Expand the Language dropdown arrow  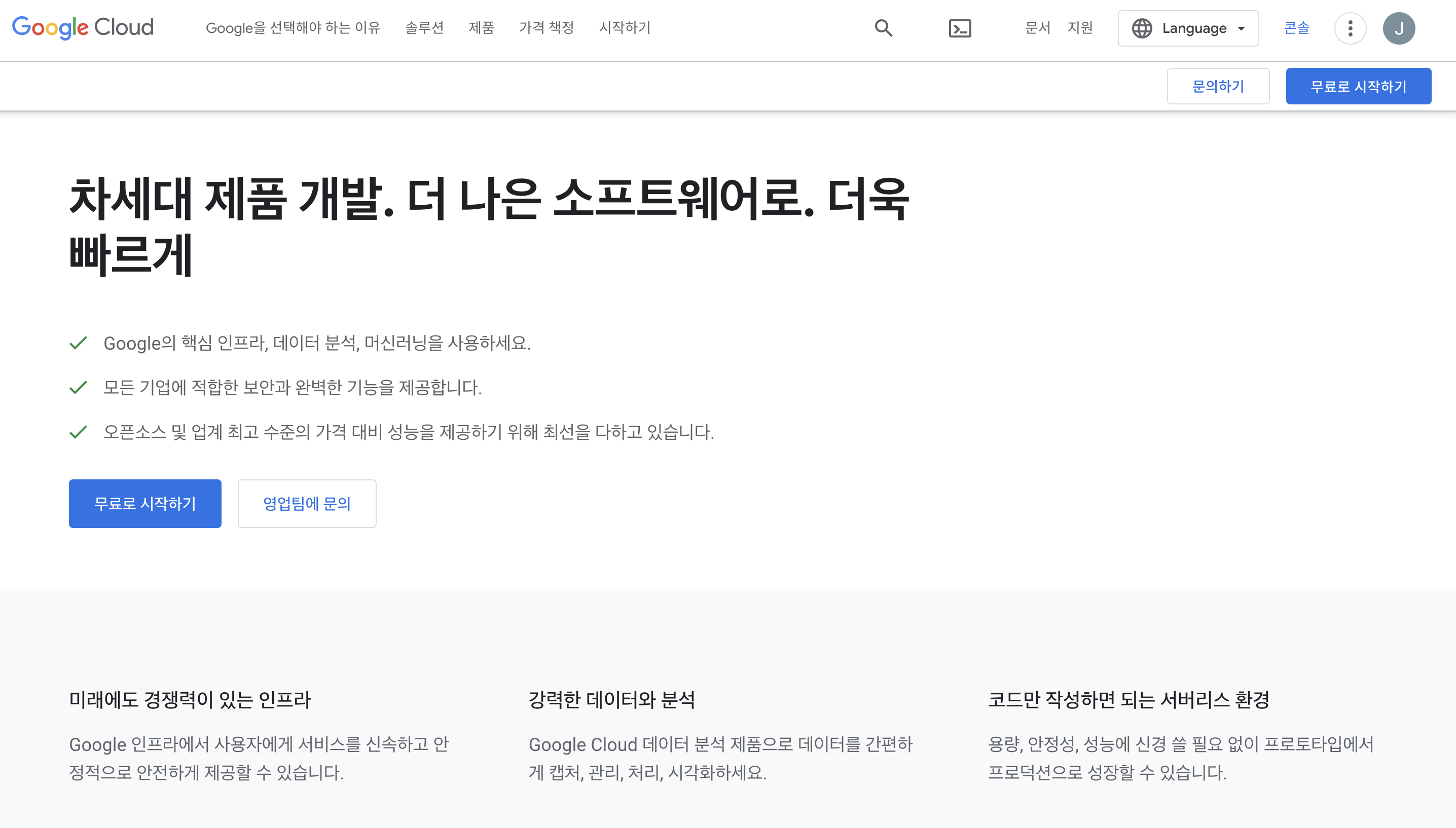pos(1241,28)
